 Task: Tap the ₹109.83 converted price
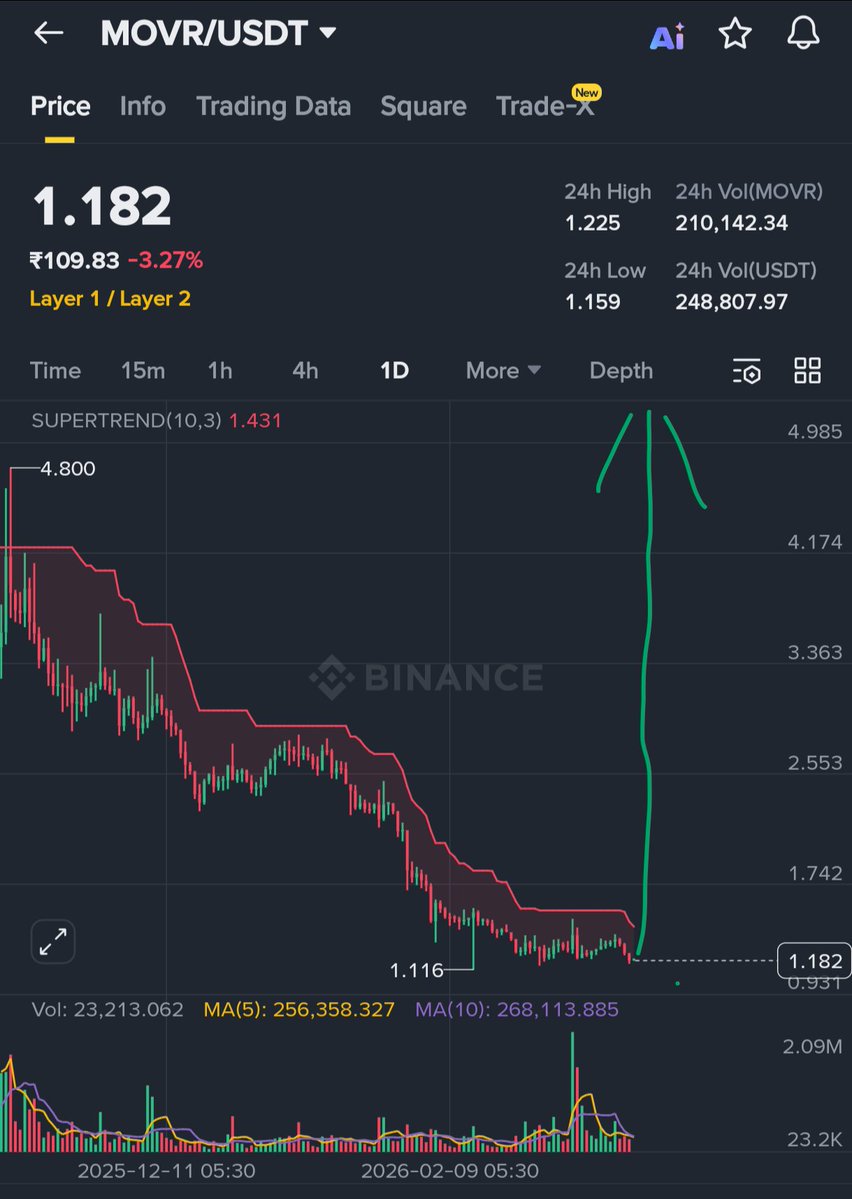coord(74,261)
